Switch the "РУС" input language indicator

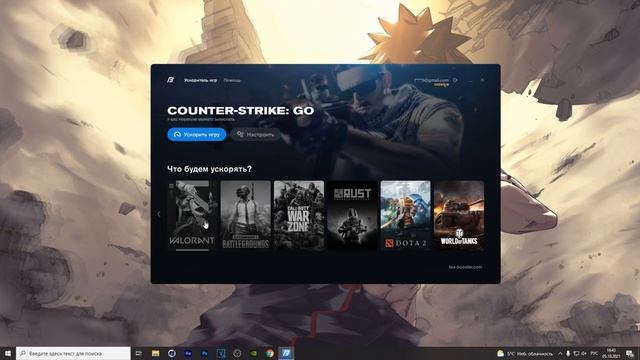coord(594,353)
